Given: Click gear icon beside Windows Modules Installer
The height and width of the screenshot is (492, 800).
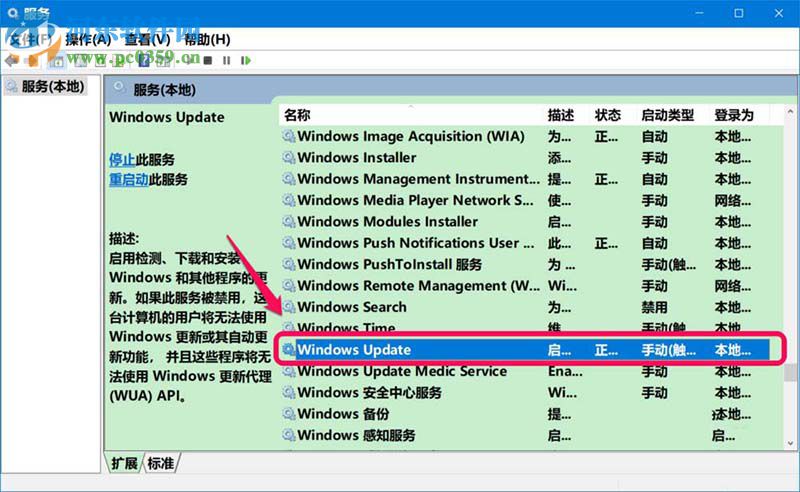Looking at the screenshot, I should (x=289, y=222).
